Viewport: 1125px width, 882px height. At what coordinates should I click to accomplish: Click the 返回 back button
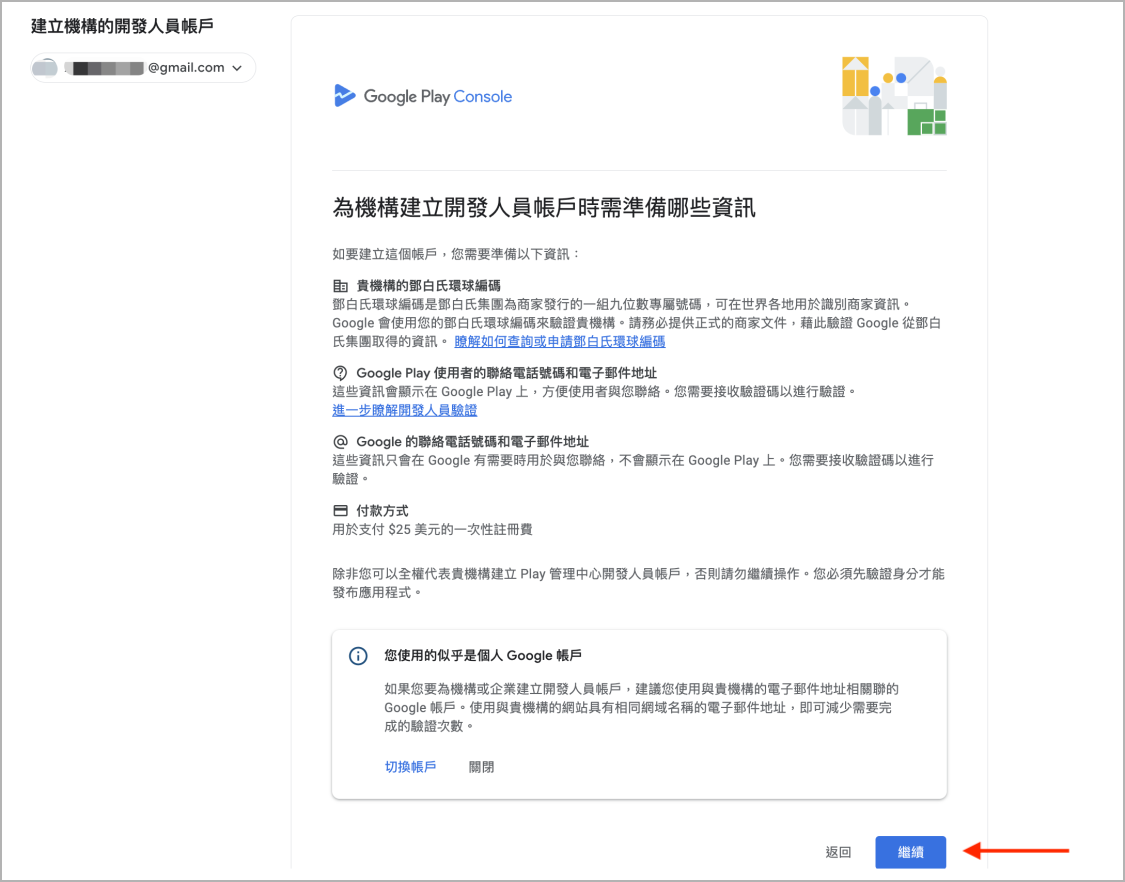pyautogui.click(x=838, y=852)
